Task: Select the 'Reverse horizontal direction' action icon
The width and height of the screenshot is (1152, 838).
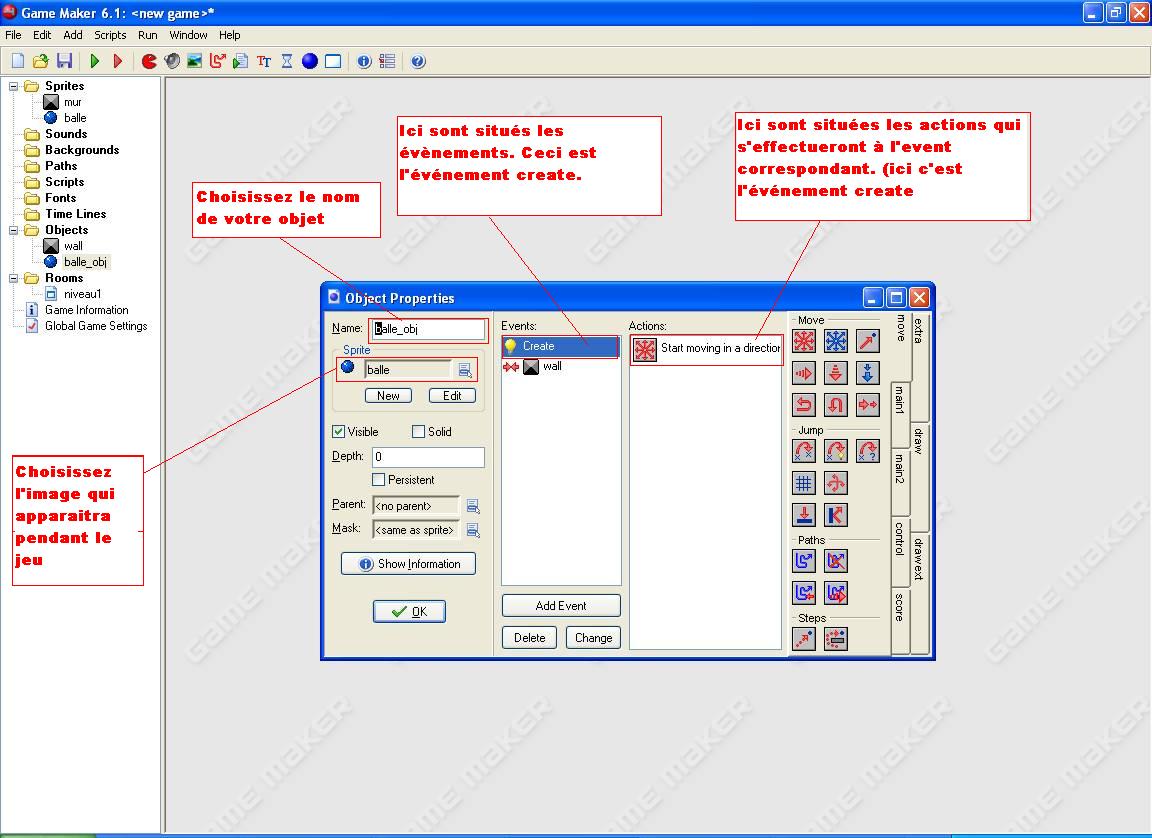Action: [x=804, y=405]
